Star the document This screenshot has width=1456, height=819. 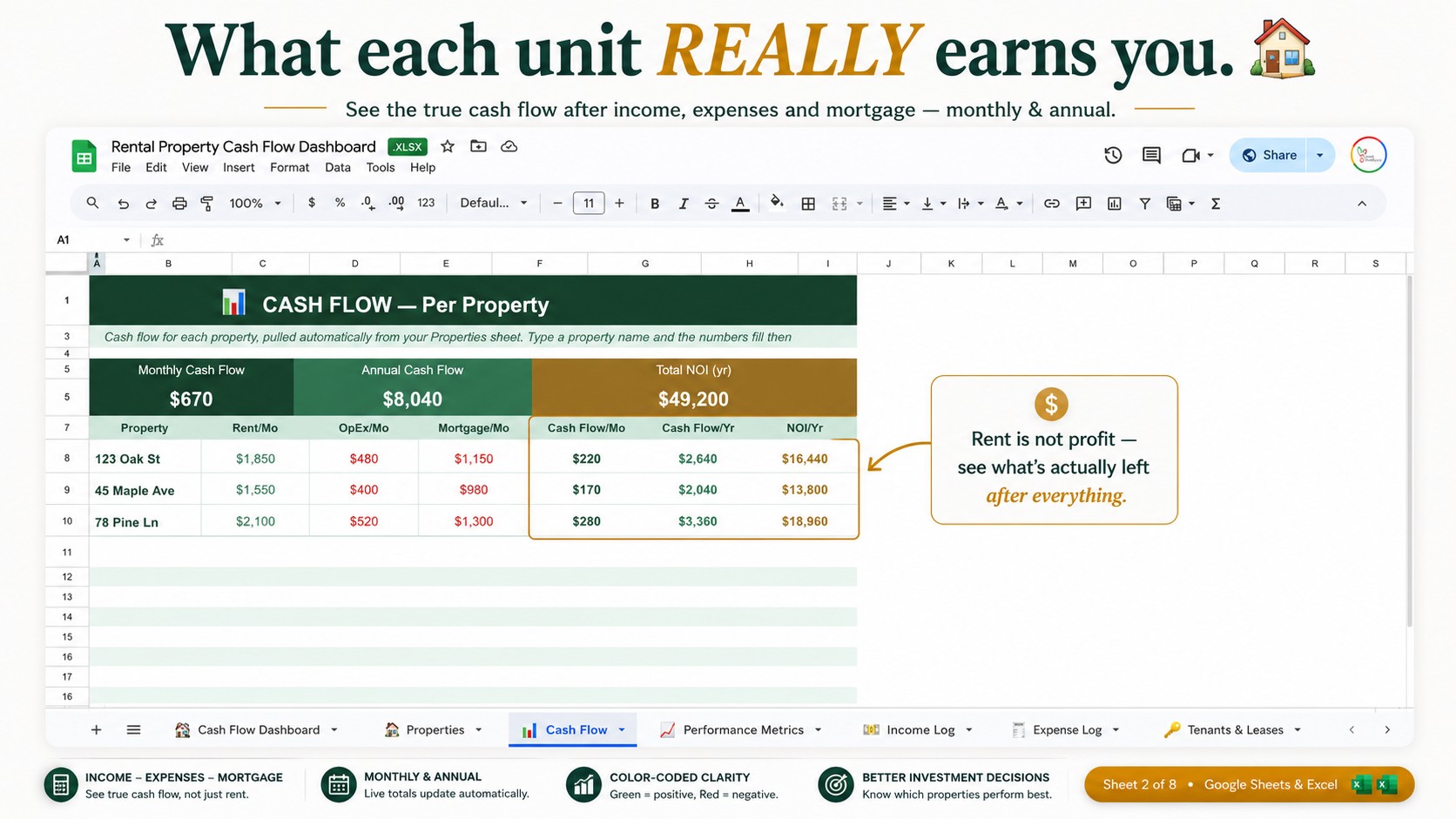pos(448,146)
